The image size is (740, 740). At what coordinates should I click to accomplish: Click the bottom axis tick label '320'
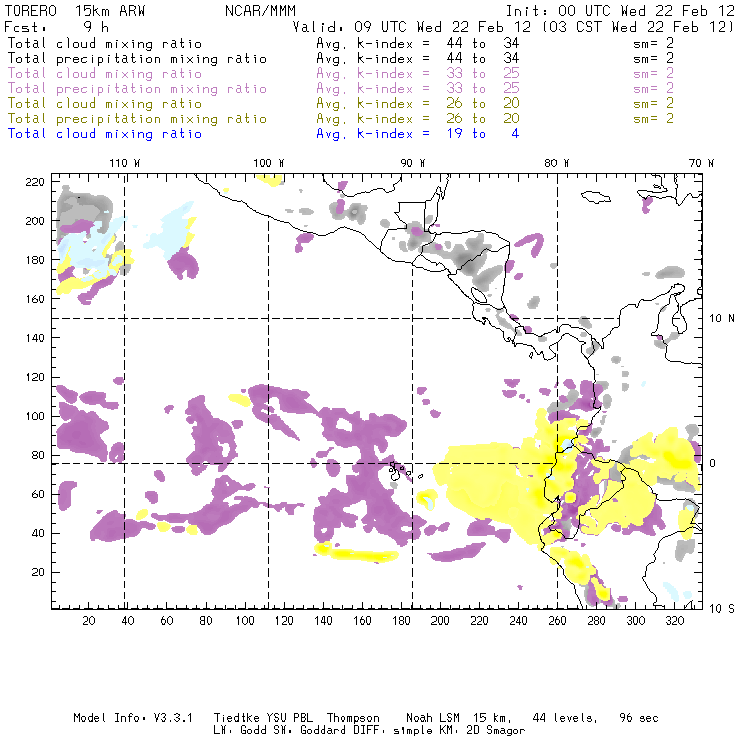click(674, 621)
